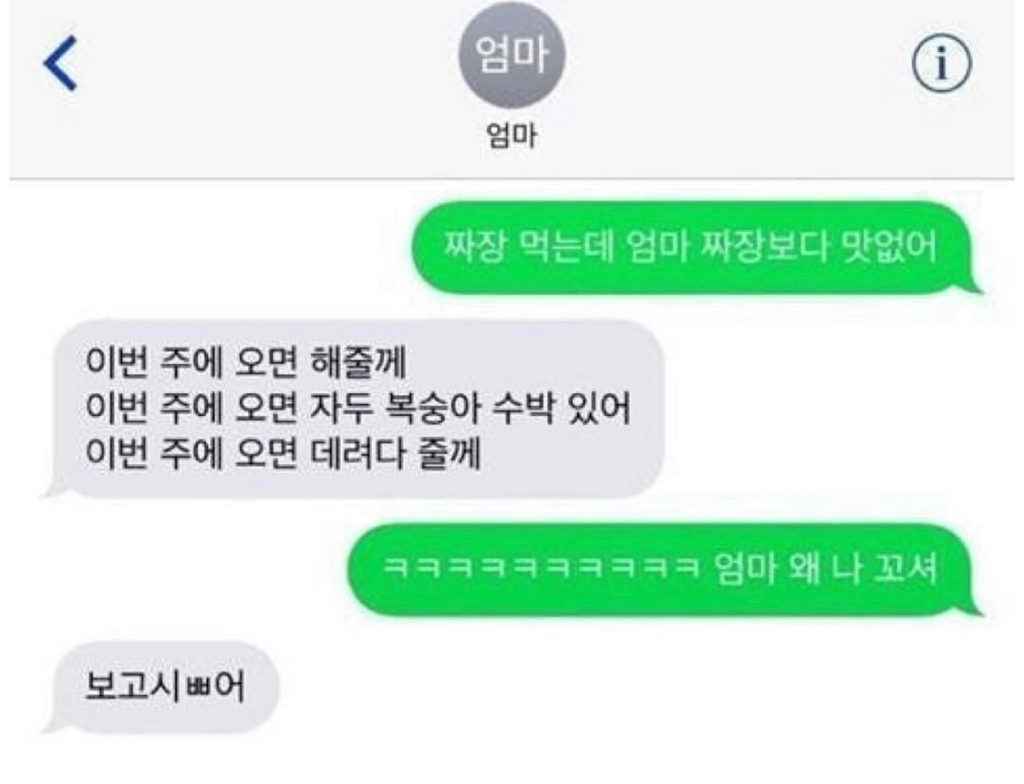Tap 짜장 먹는데 at start of first bubble

[x=530, y=247]
